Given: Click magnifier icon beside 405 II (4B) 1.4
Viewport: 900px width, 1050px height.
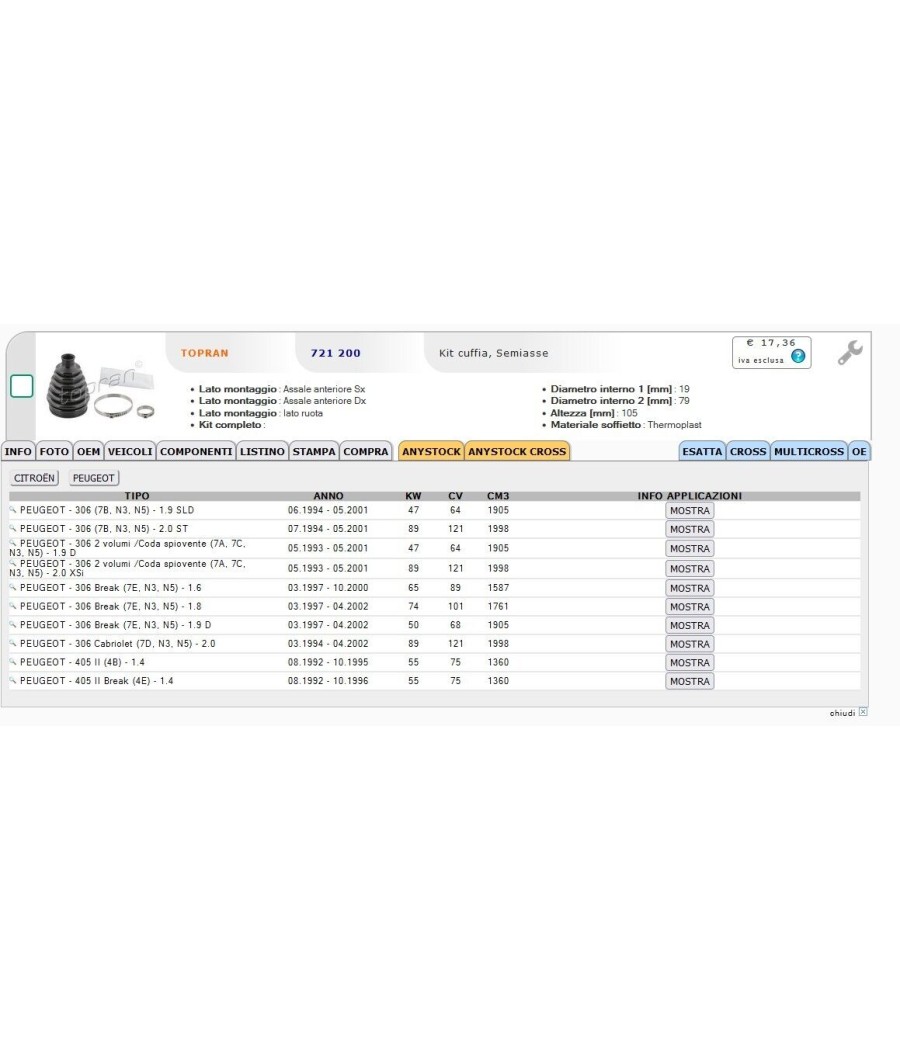Looking at the screenshot, I should click(13, 662).
